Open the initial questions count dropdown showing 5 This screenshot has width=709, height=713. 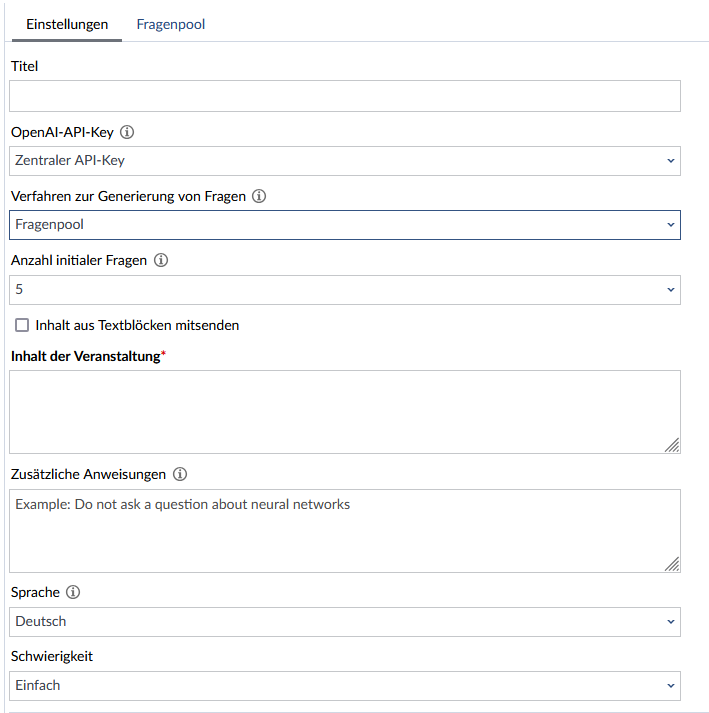pyautogui.click(x=345, y=290)
